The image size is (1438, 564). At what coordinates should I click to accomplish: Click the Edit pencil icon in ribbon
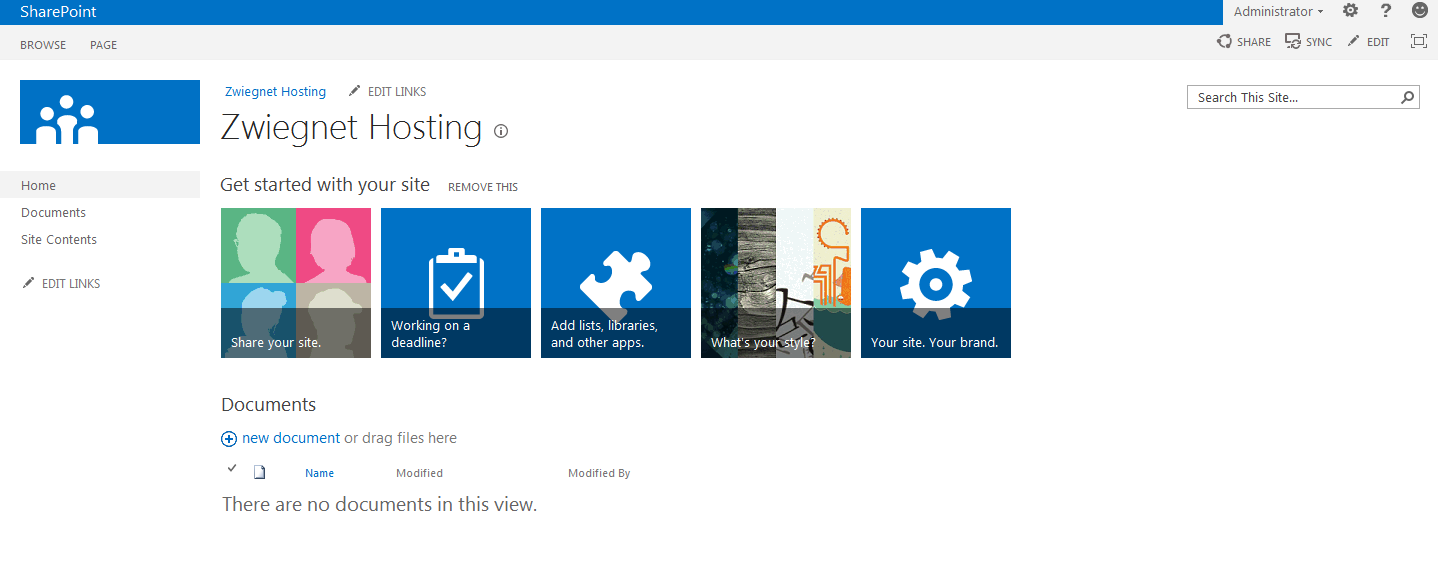tap(1354, 42)
